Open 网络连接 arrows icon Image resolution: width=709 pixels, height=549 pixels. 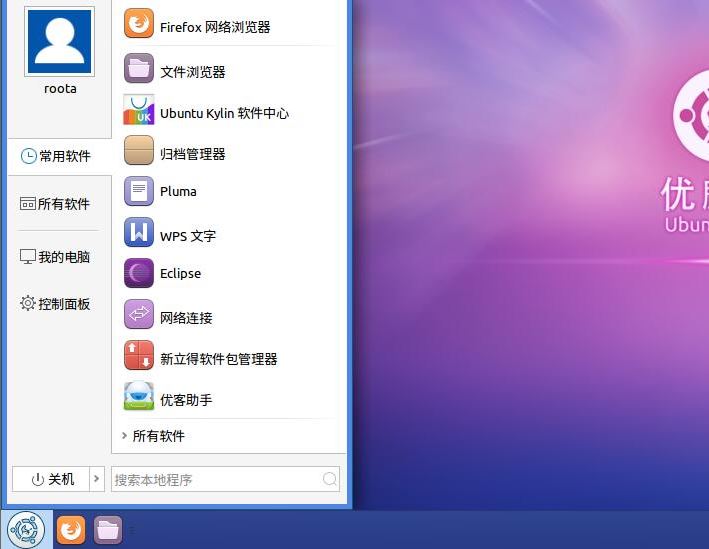click(x=139, y=314)
